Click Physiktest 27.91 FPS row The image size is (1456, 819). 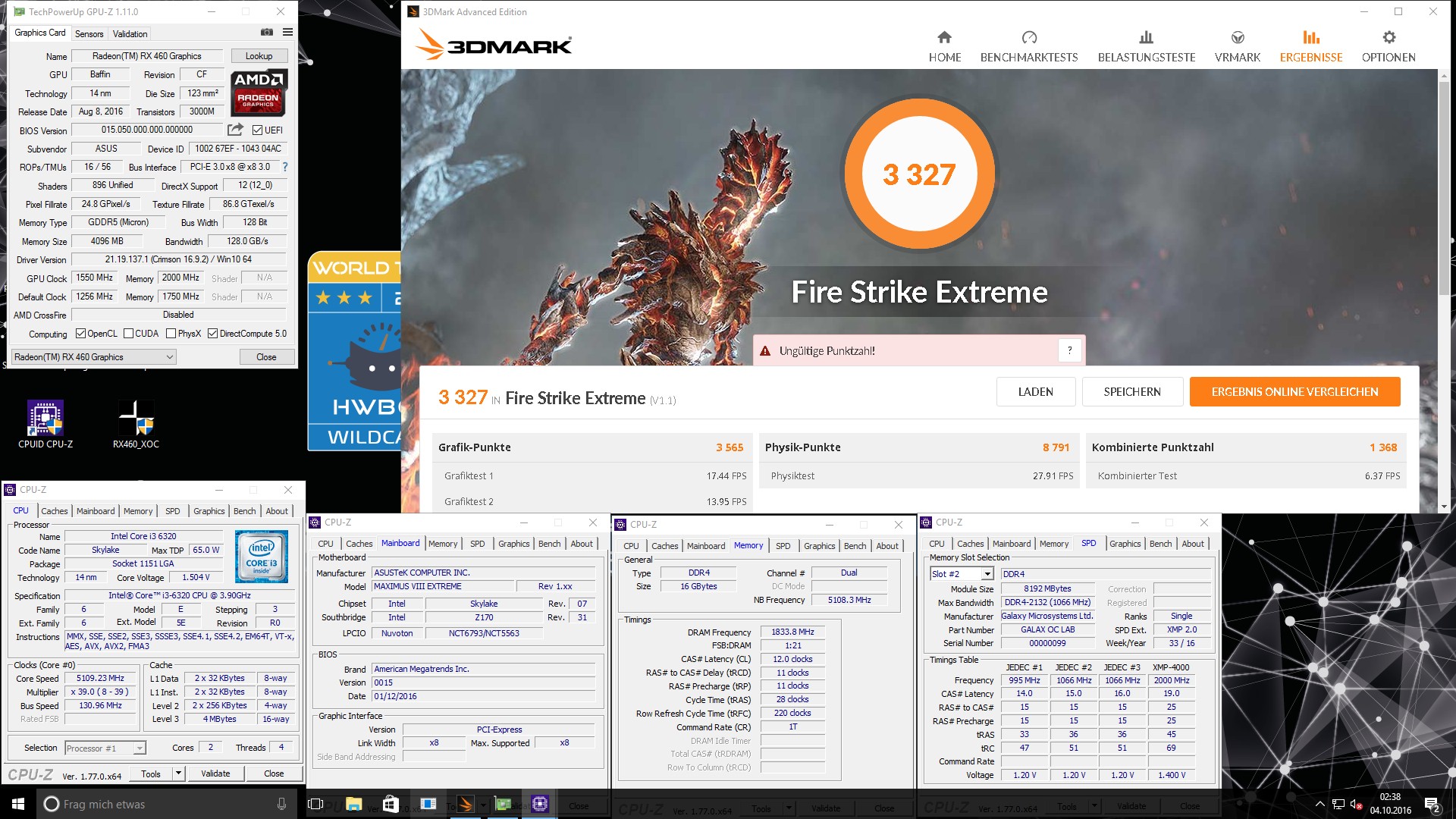coord(918,475)
